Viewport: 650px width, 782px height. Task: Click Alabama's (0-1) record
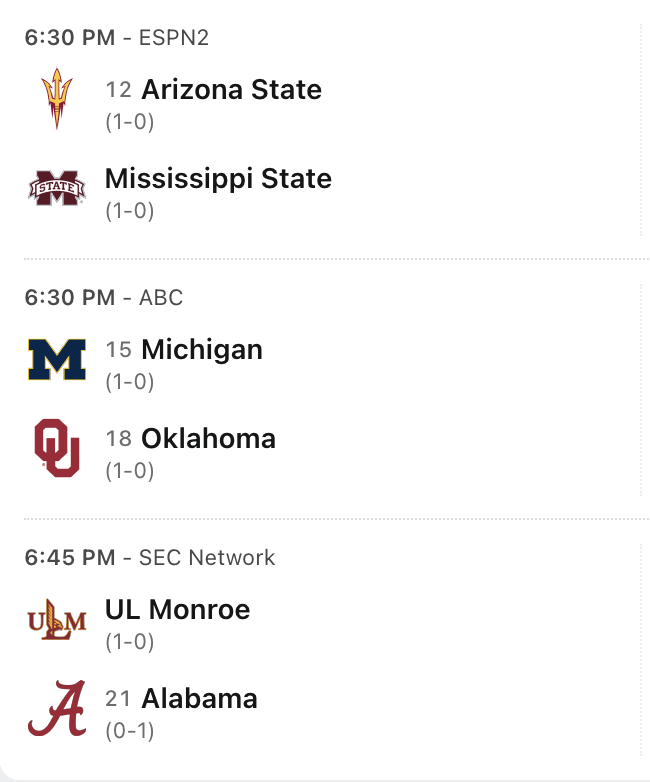click(x=130, y=731)
